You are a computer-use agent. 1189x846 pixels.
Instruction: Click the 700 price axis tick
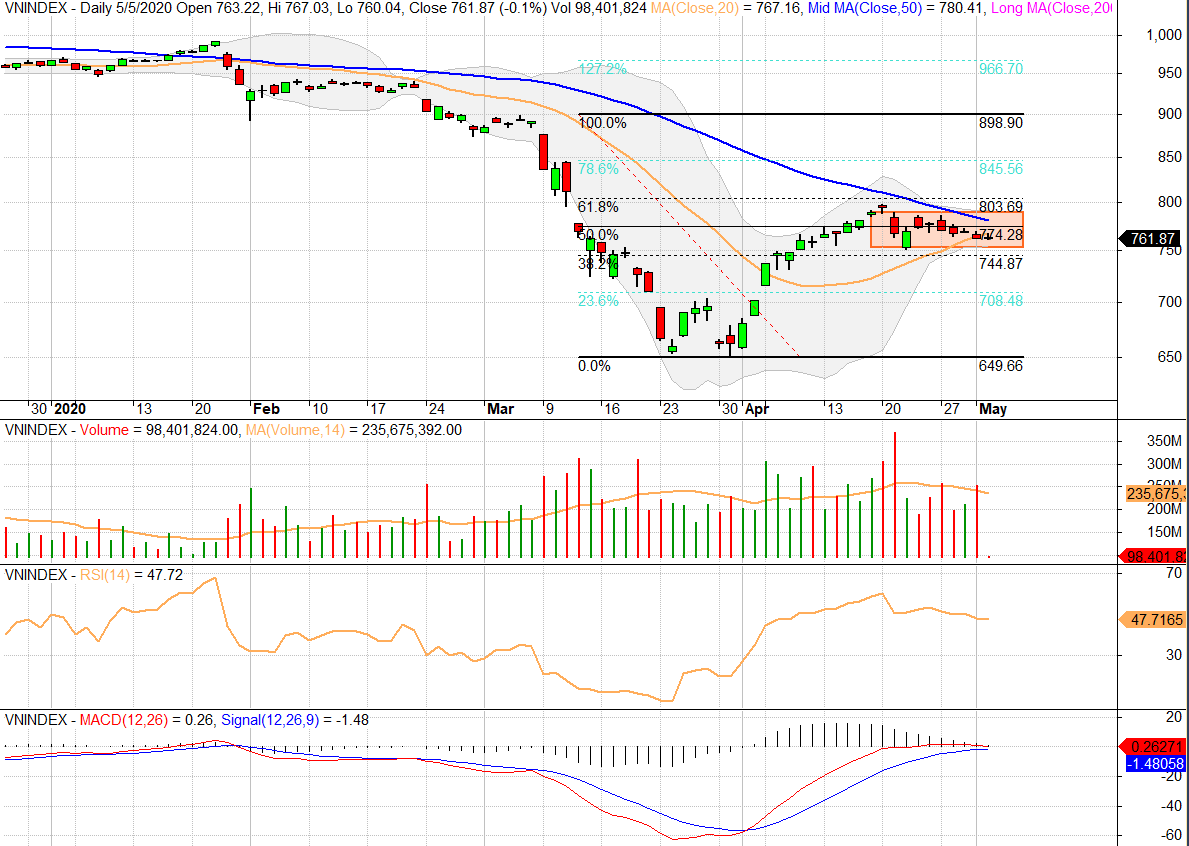click(x=1169, y=302)
